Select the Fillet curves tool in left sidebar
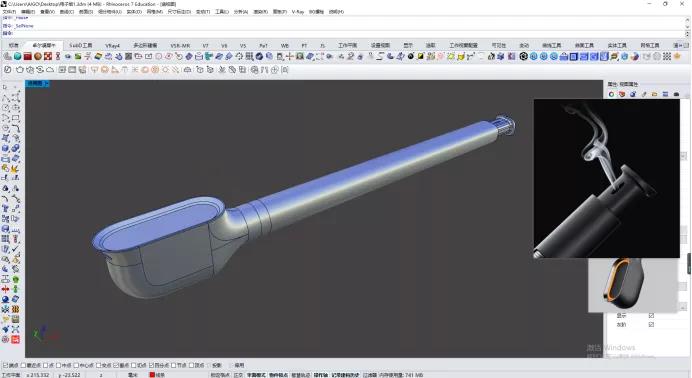The image size is (692, 378). click(15, 128)
